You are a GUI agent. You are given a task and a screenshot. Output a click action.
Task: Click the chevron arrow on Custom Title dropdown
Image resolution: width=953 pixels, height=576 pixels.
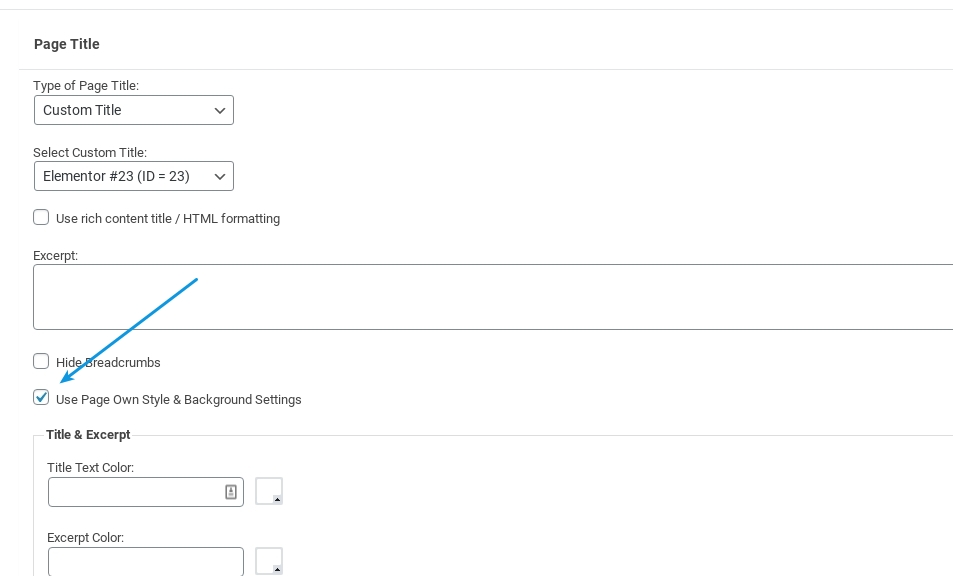220,111
